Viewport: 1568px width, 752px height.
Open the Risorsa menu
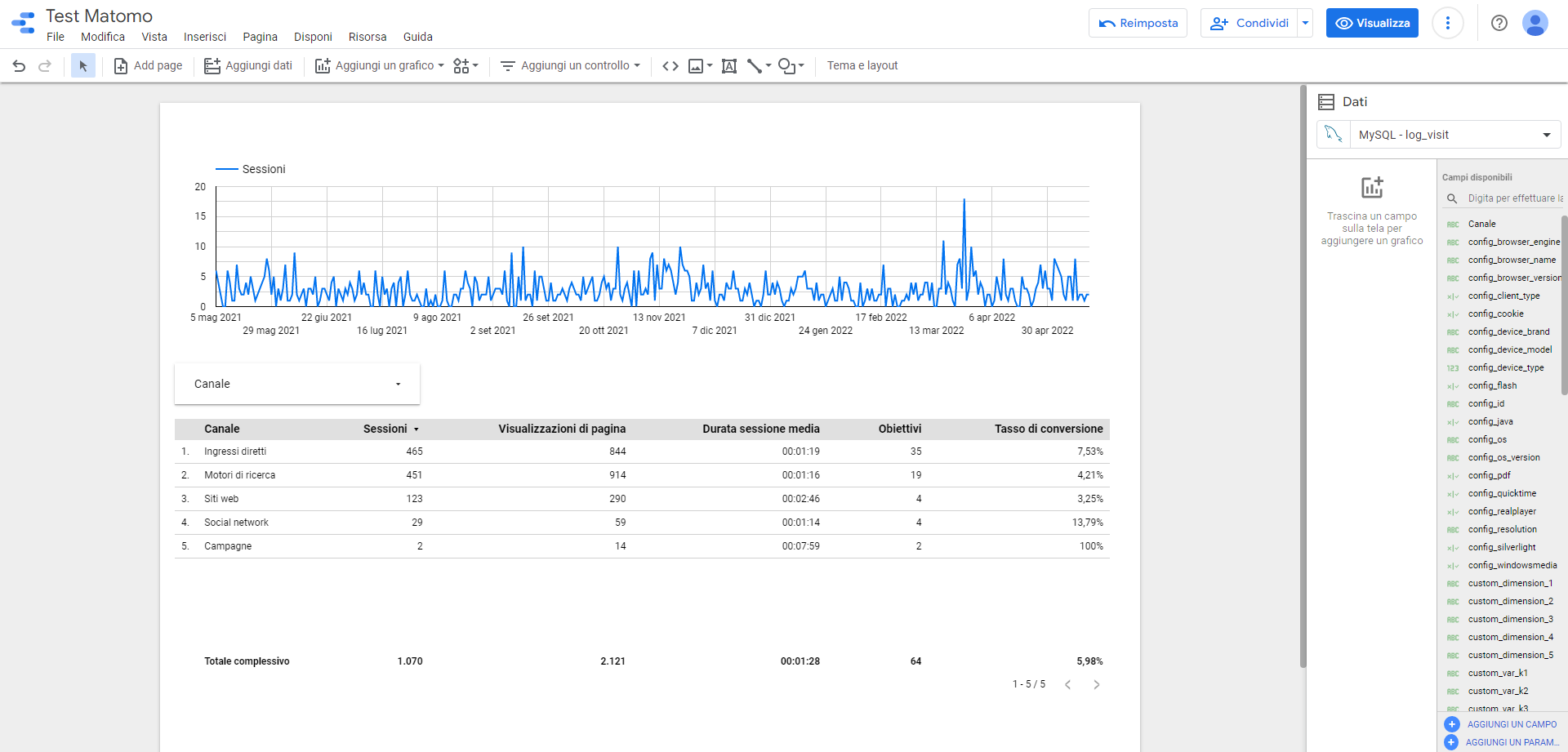point(367,37)
